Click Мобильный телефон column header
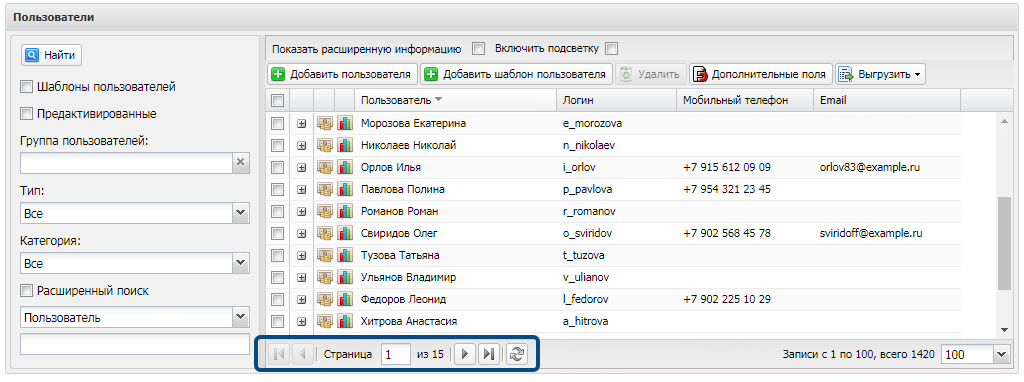The height and width of the screenshot is (382, 1024). coord(744,100)
